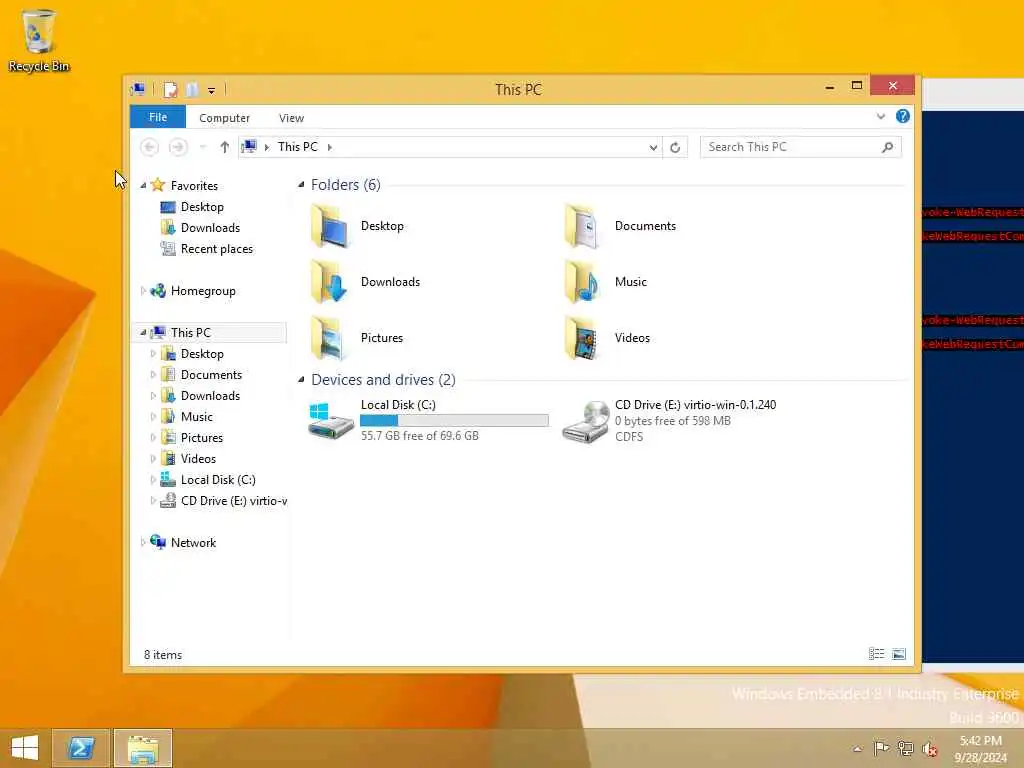Open the Videos folder icon in main pane
1024x768 pixels.
583,338
